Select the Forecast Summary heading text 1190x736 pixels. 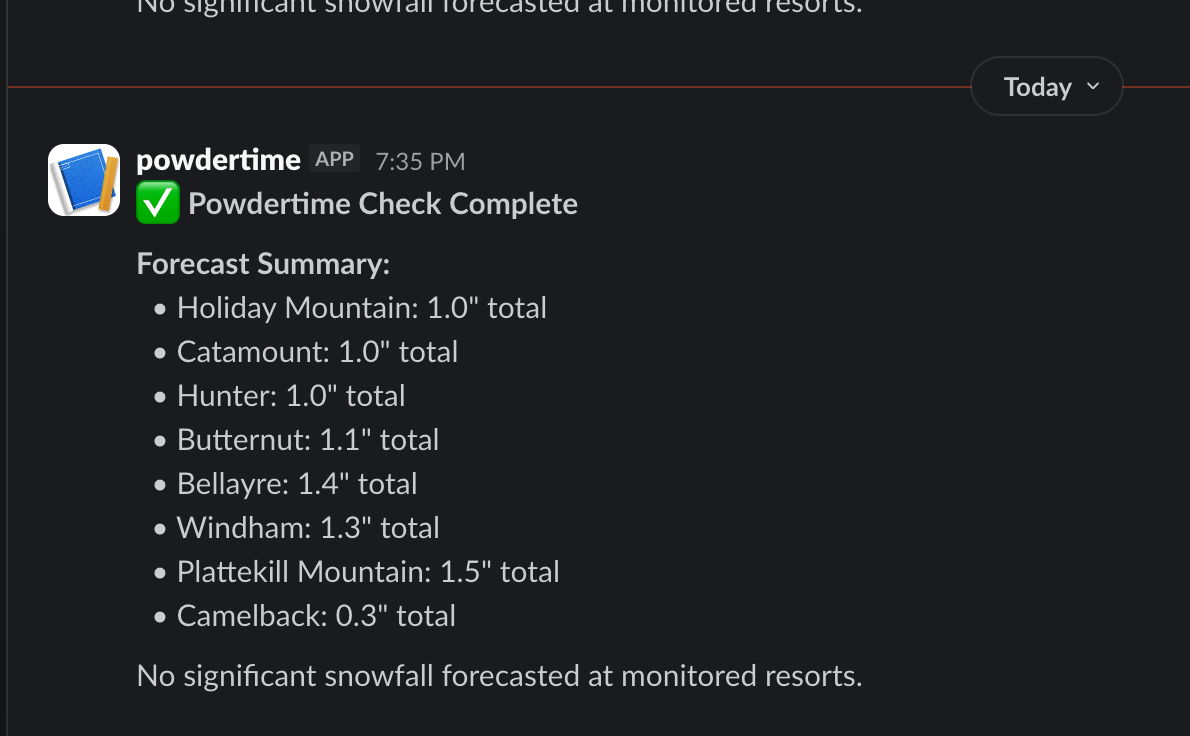(x=262, y=263)
